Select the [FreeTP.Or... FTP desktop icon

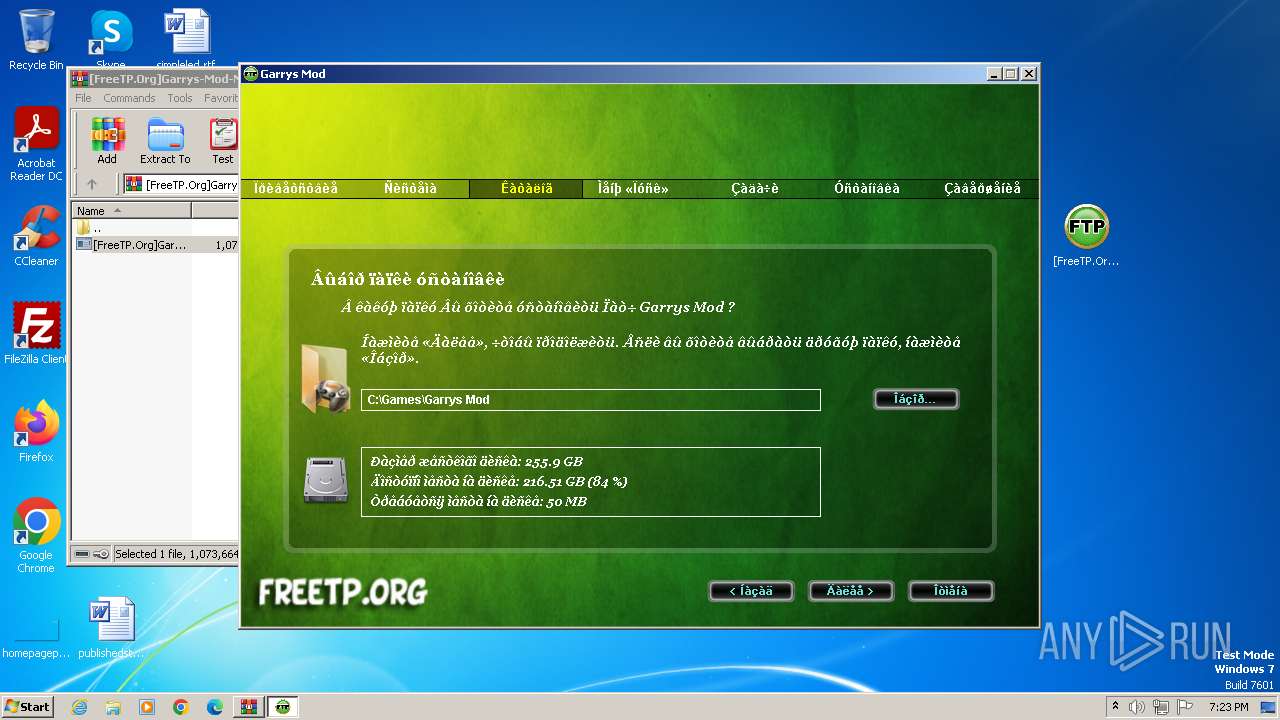tap(1086, 236)
